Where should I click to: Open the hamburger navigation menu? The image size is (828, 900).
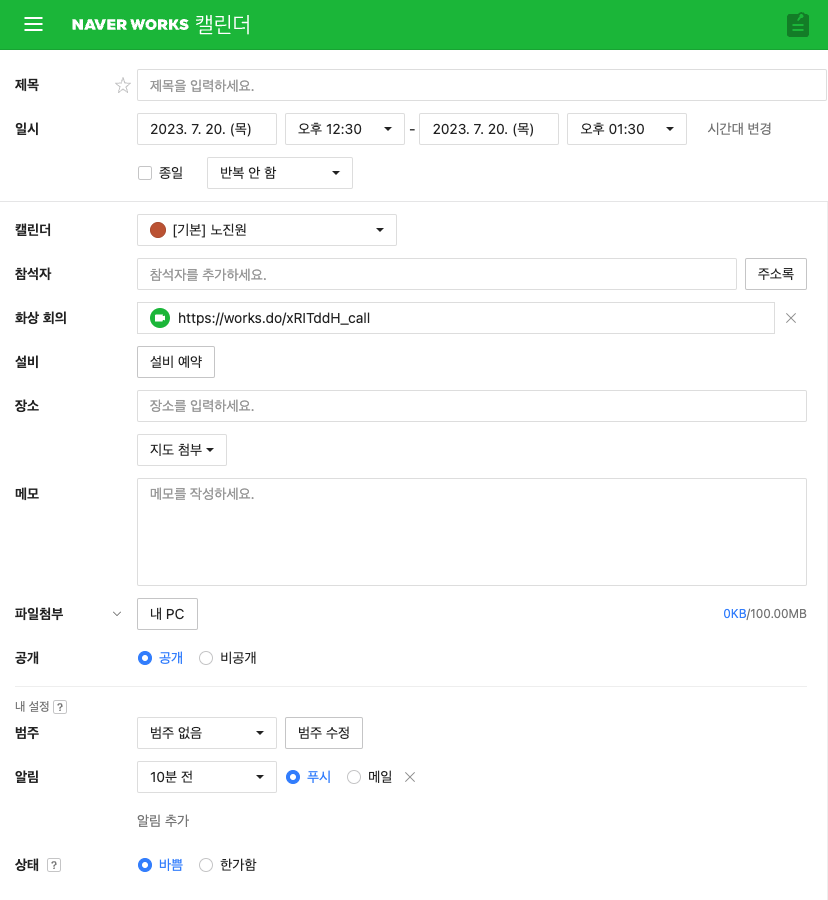coord(33,25)
